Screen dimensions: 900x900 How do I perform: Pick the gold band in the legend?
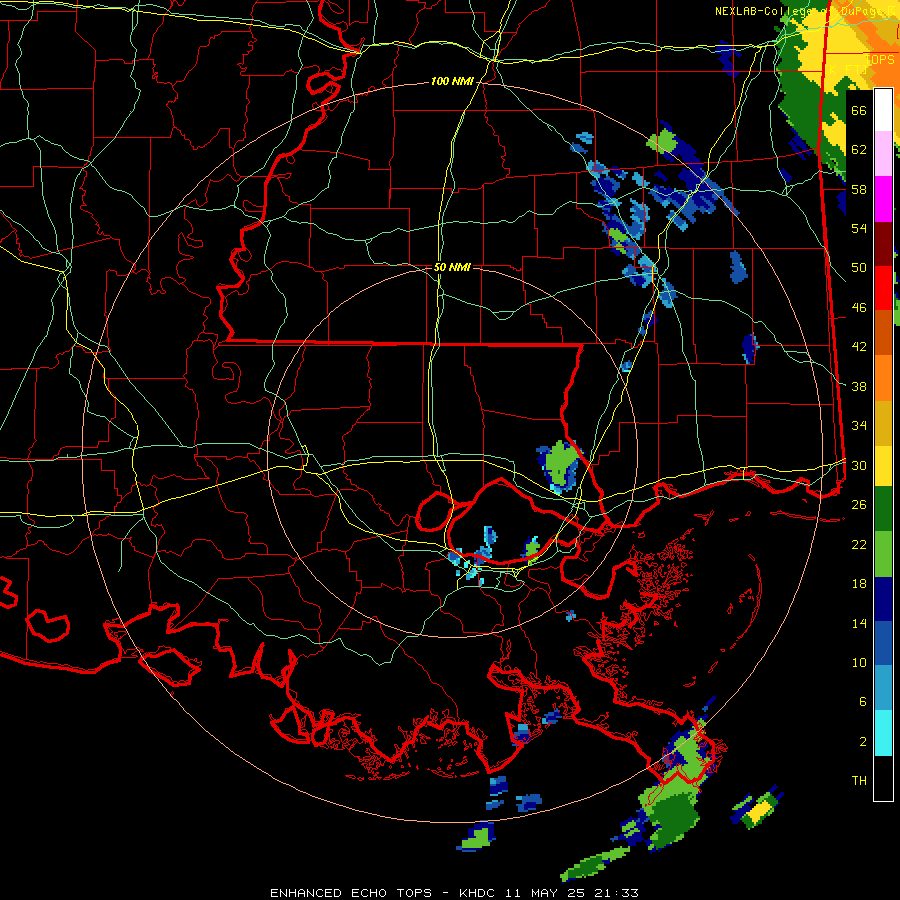click(883, 422)
